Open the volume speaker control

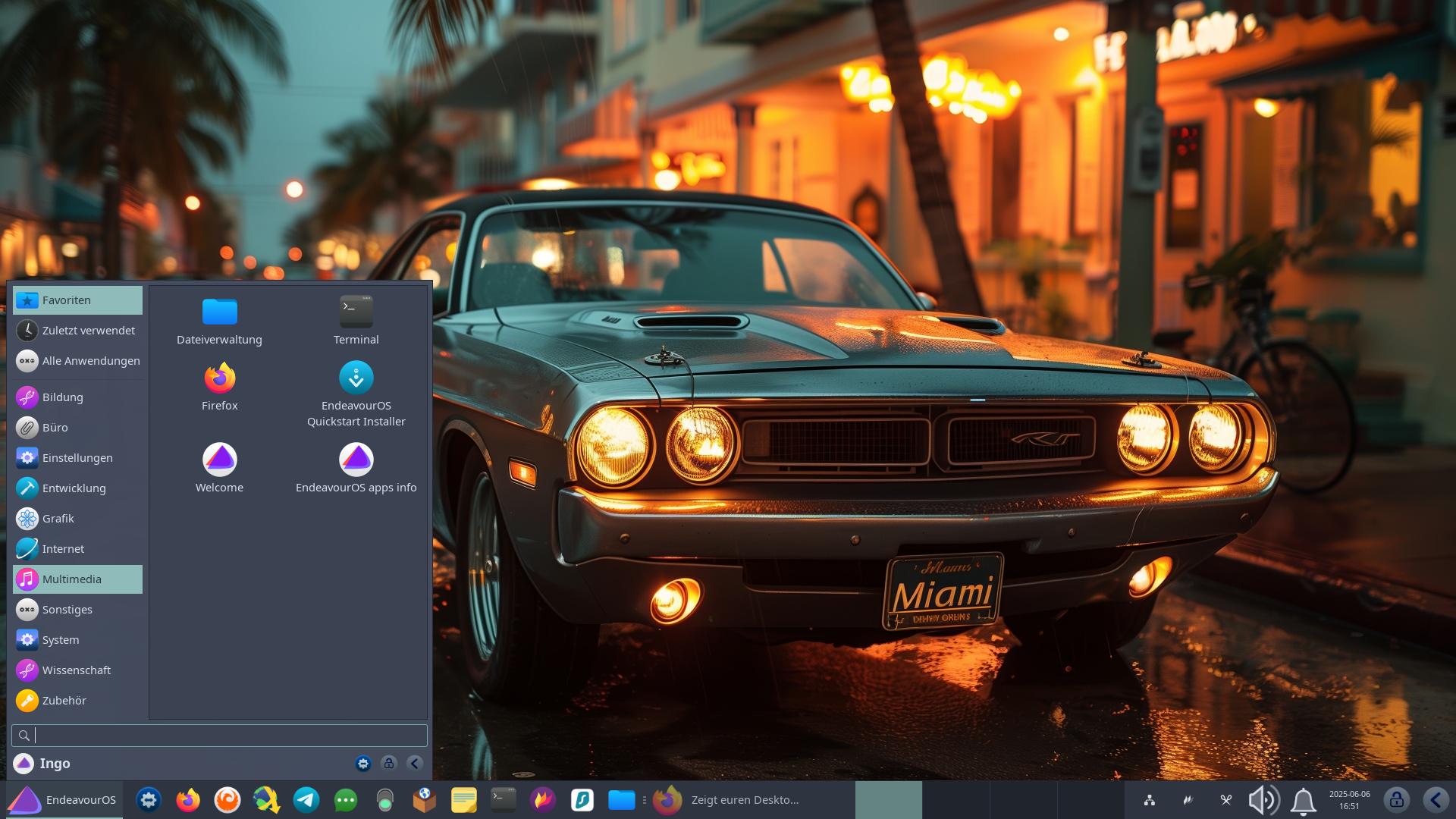1263,800
